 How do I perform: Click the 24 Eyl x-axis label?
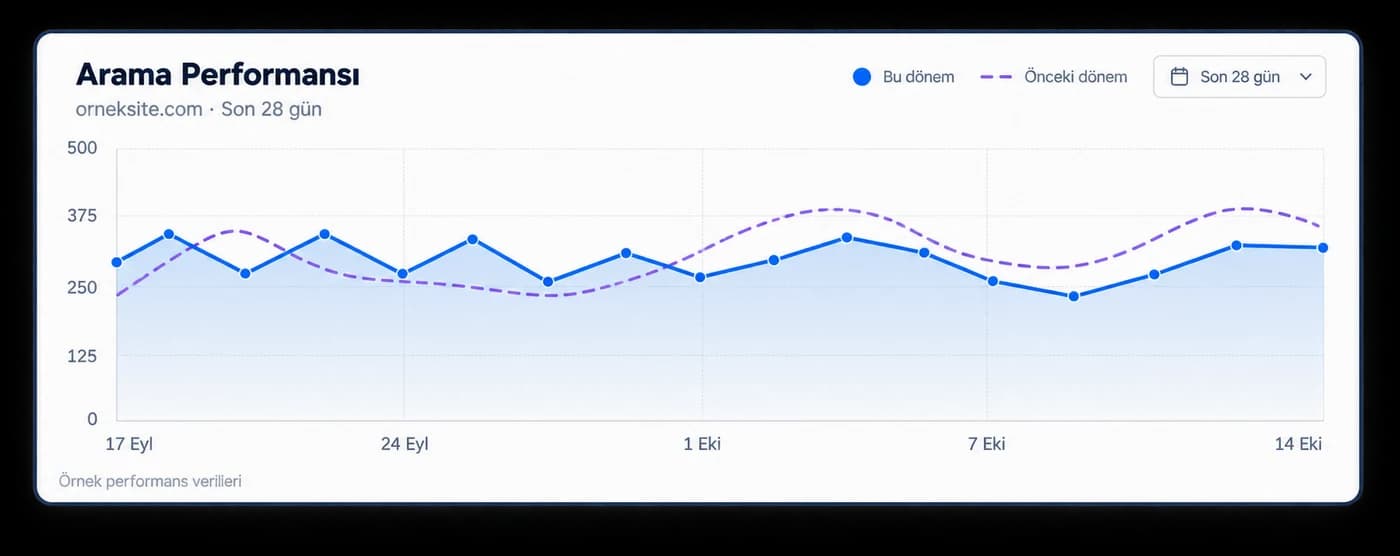pos(404,444)
